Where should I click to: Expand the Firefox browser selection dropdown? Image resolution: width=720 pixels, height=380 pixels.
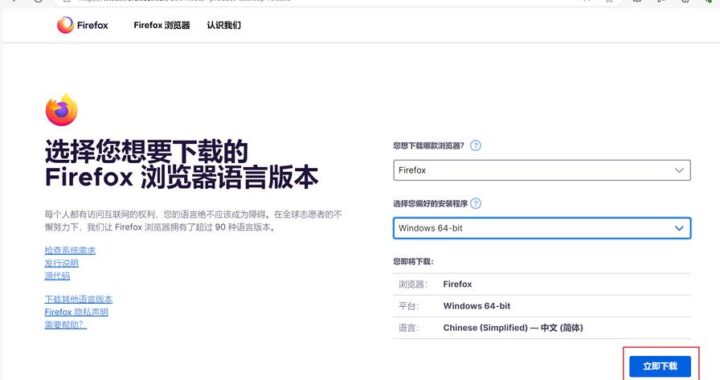click(542, 170)
